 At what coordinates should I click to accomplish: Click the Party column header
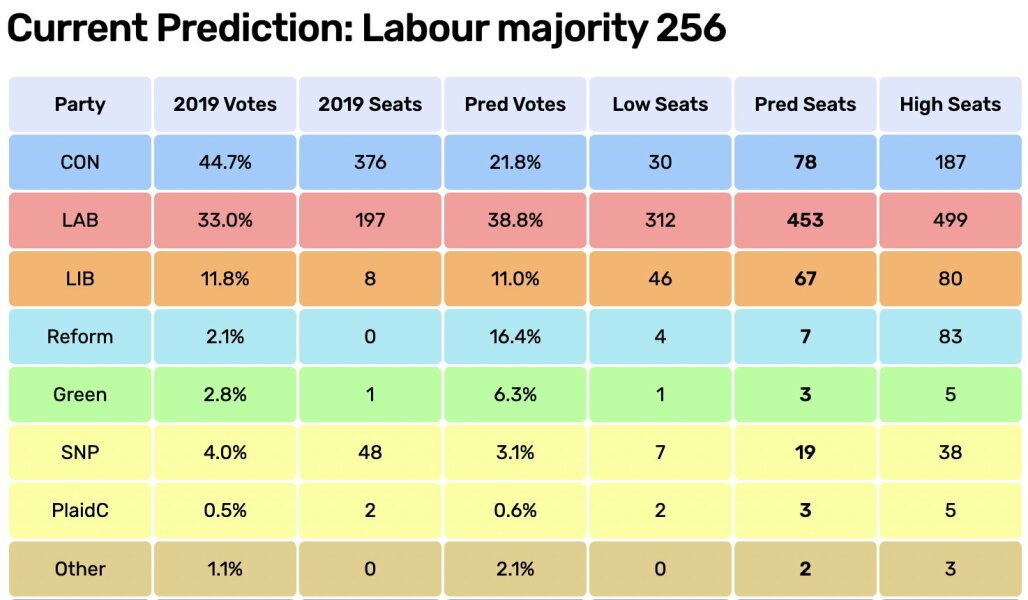point(80,104)
